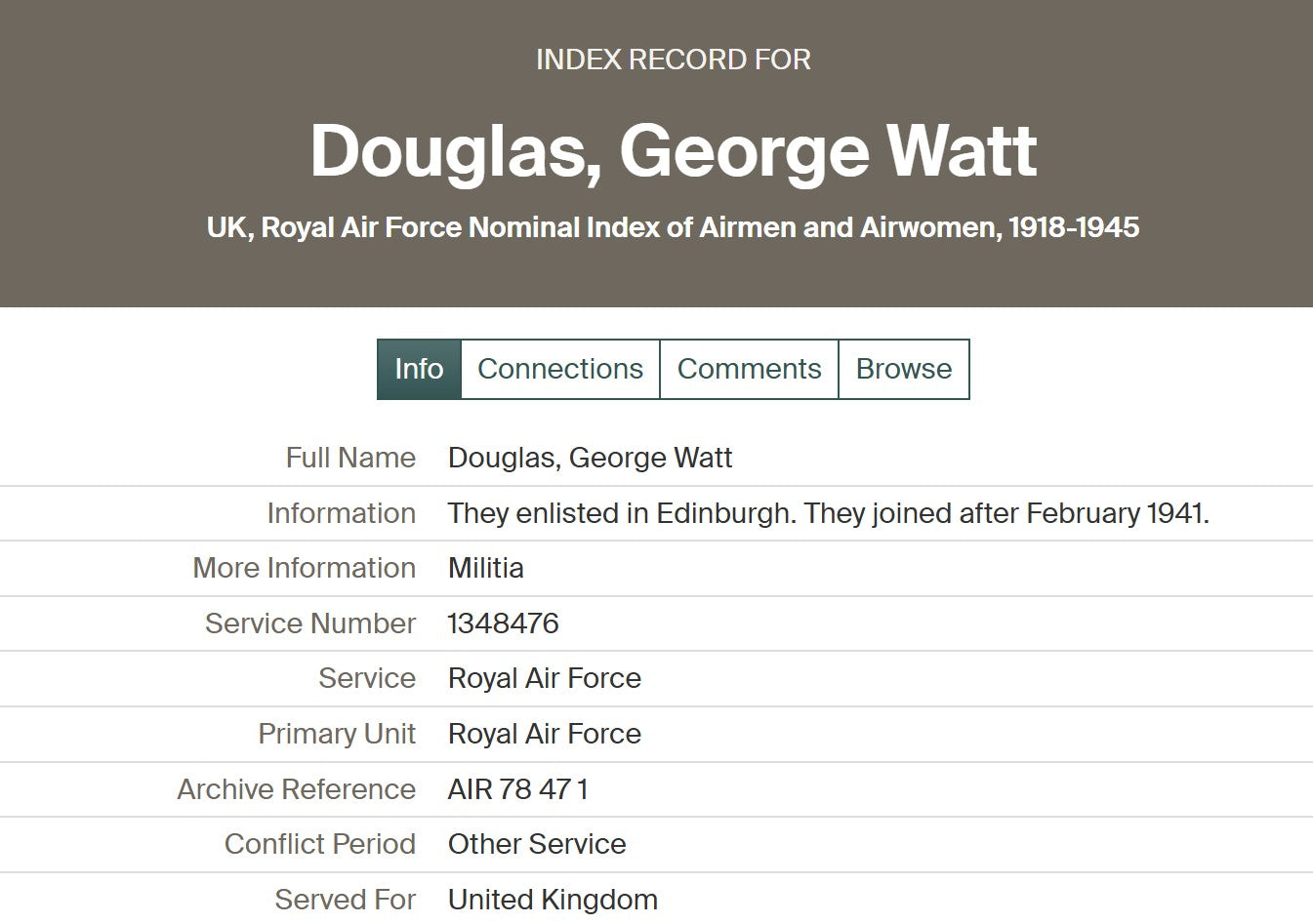Click the 'Service Number' field label

coord(310,623)
